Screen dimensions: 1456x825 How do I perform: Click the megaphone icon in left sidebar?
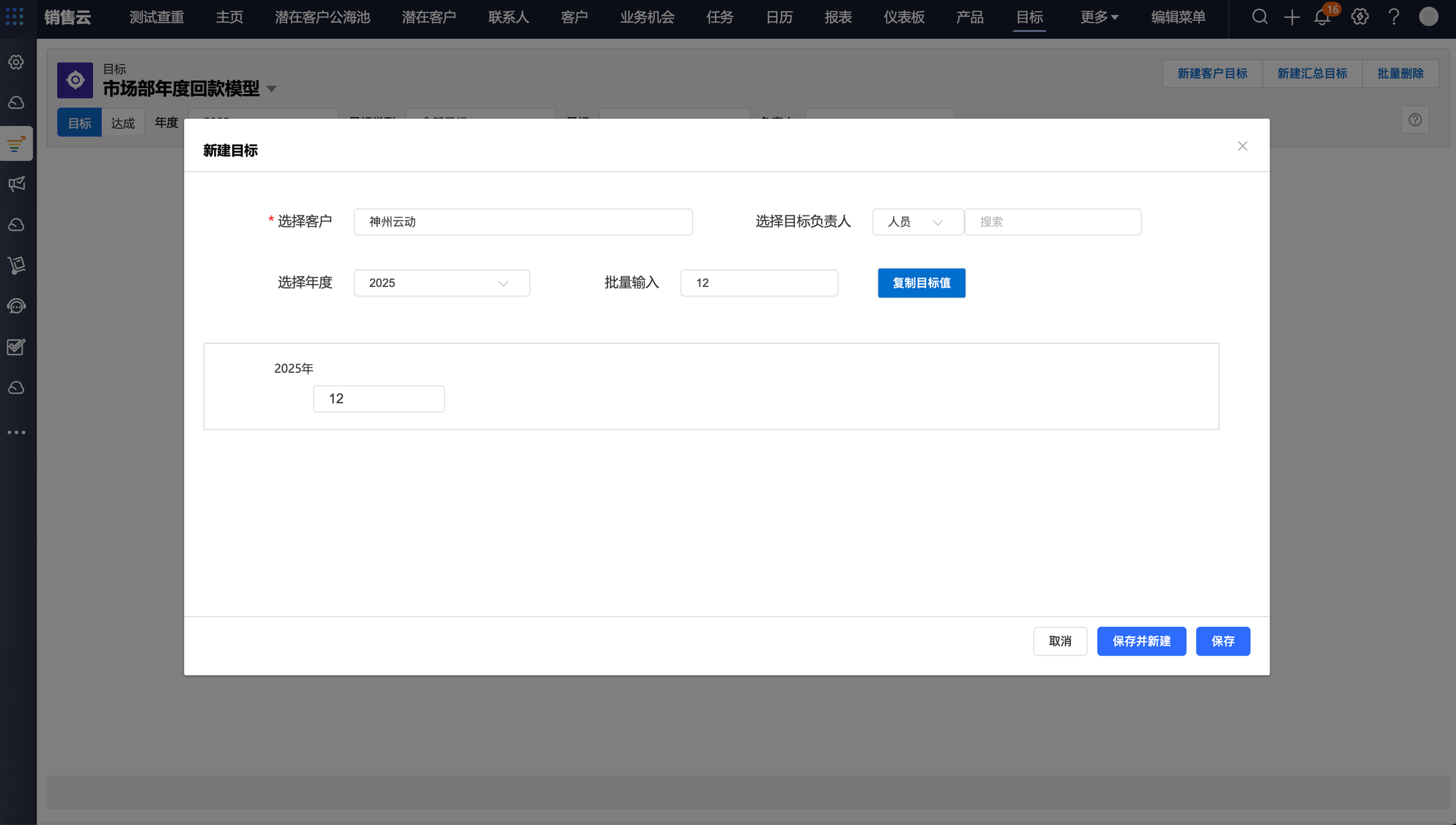coord(17,184)
